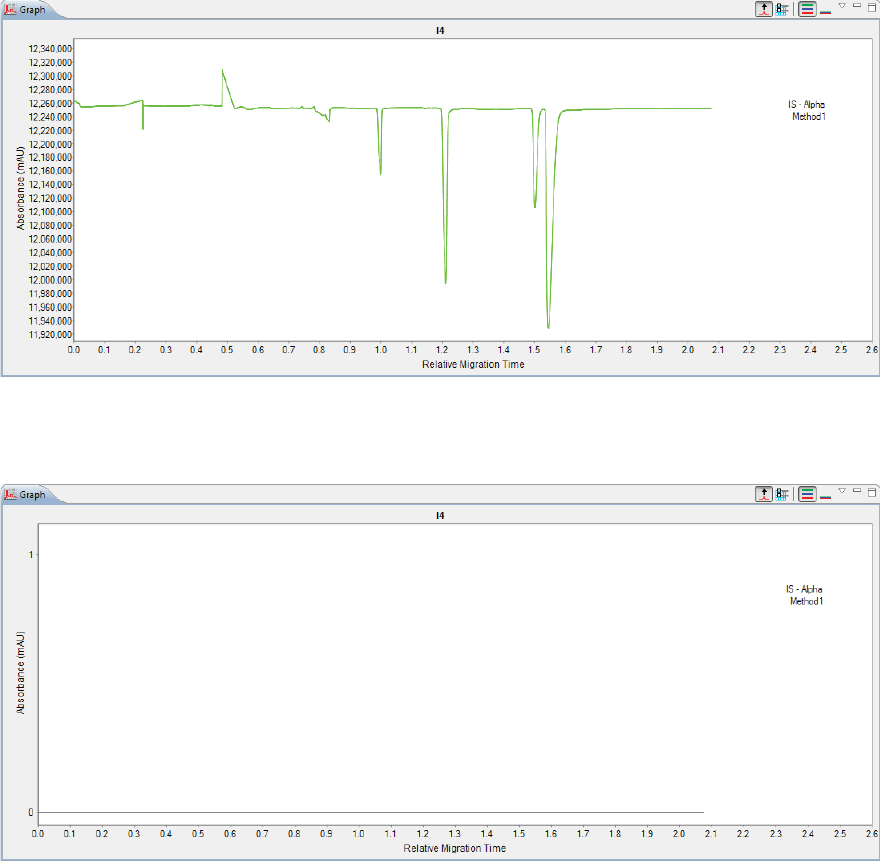The image size is (880, 861).
Task: Click the upper graph tab chart icon
Action: click(x=10, y=10)
